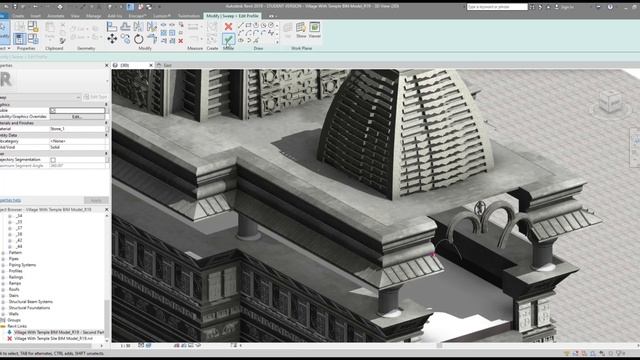Open the Manage ribbon tab
This screenshot has width=640, height=360.
[93, 16]
